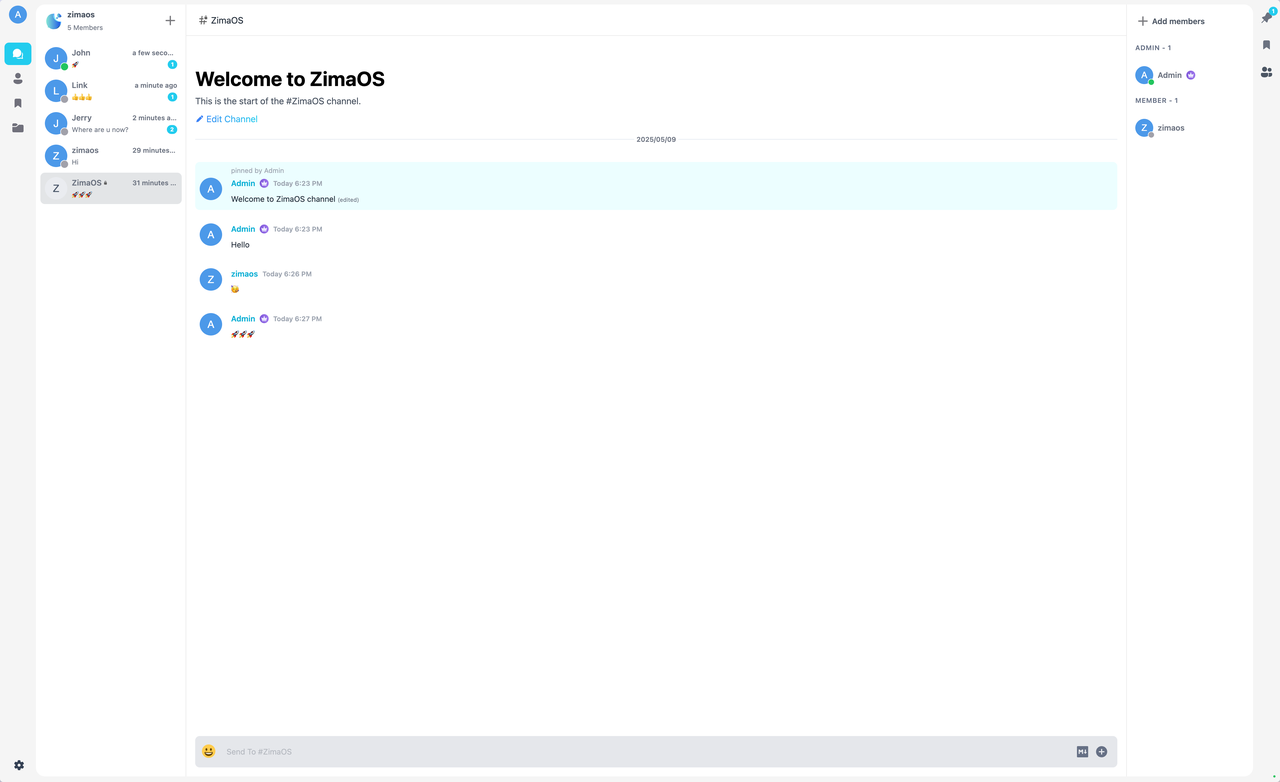The width and height of the screenshot is (1280, 782).
Task: Open the attachment plus button in composer
Action: tap(1101, 751)
